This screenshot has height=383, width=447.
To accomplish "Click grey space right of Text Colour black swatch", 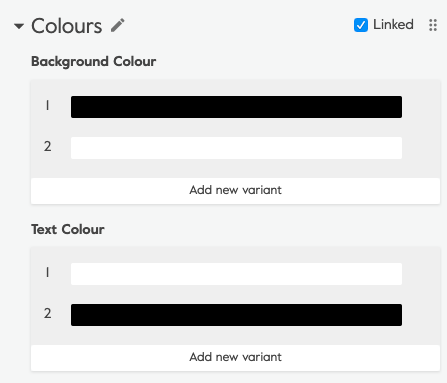I will 421,315.
